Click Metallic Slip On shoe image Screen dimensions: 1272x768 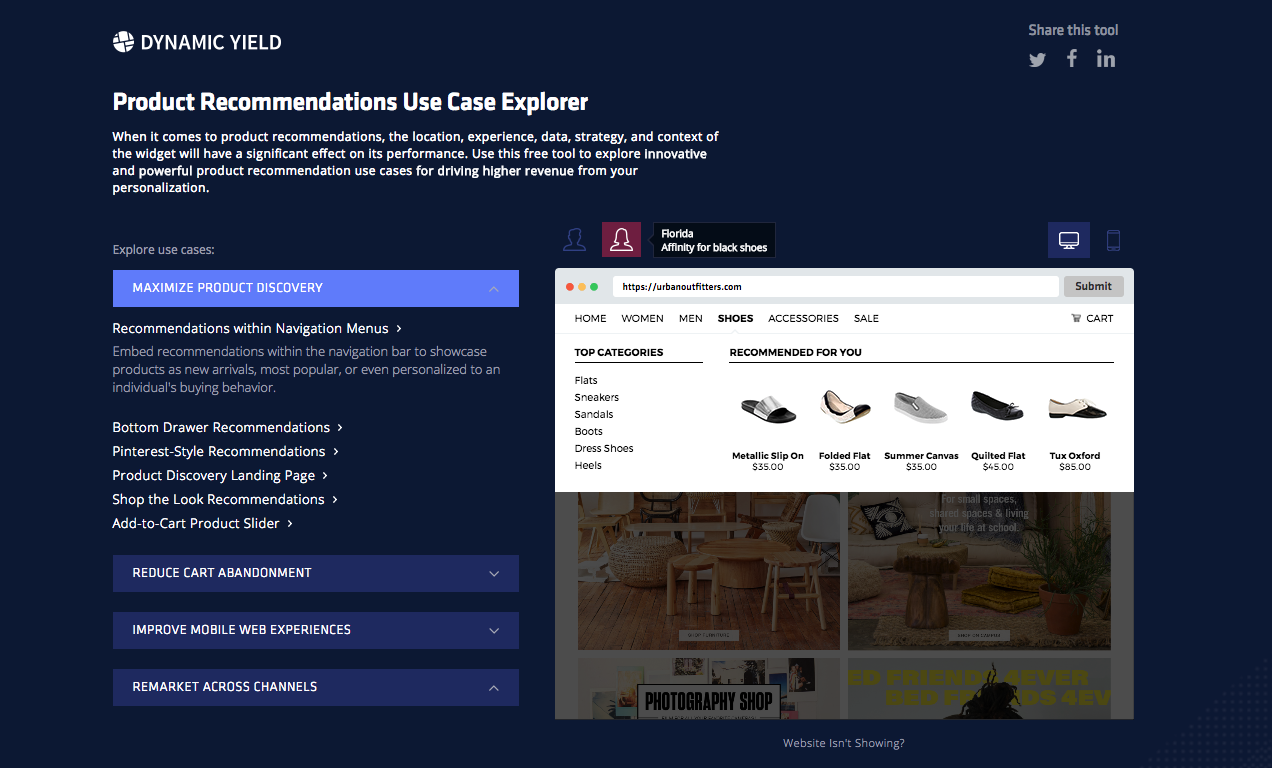768,408
